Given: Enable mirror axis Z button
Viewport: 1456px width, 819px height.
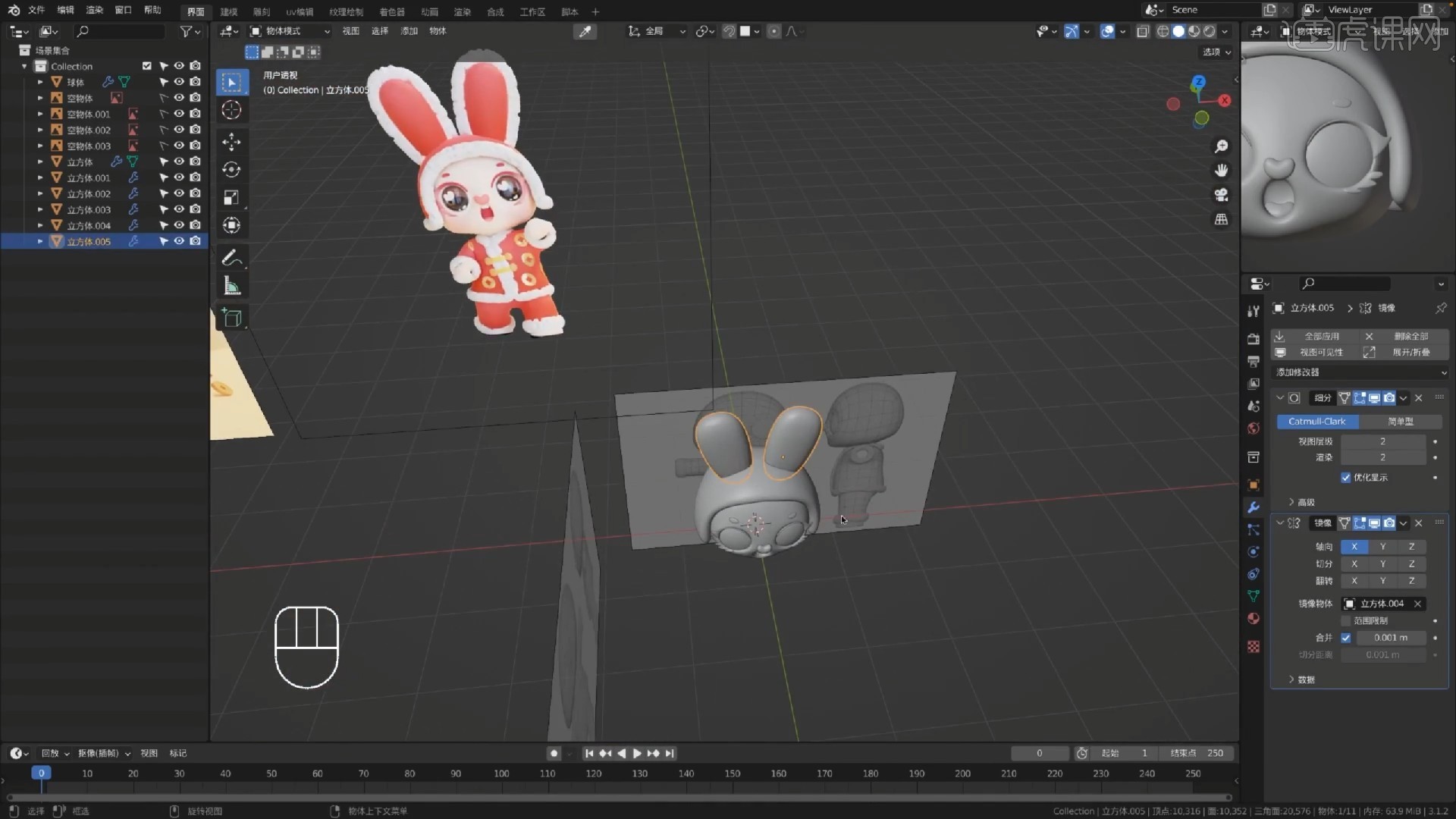Looking at the screenshot, I should pos(1411,547).
